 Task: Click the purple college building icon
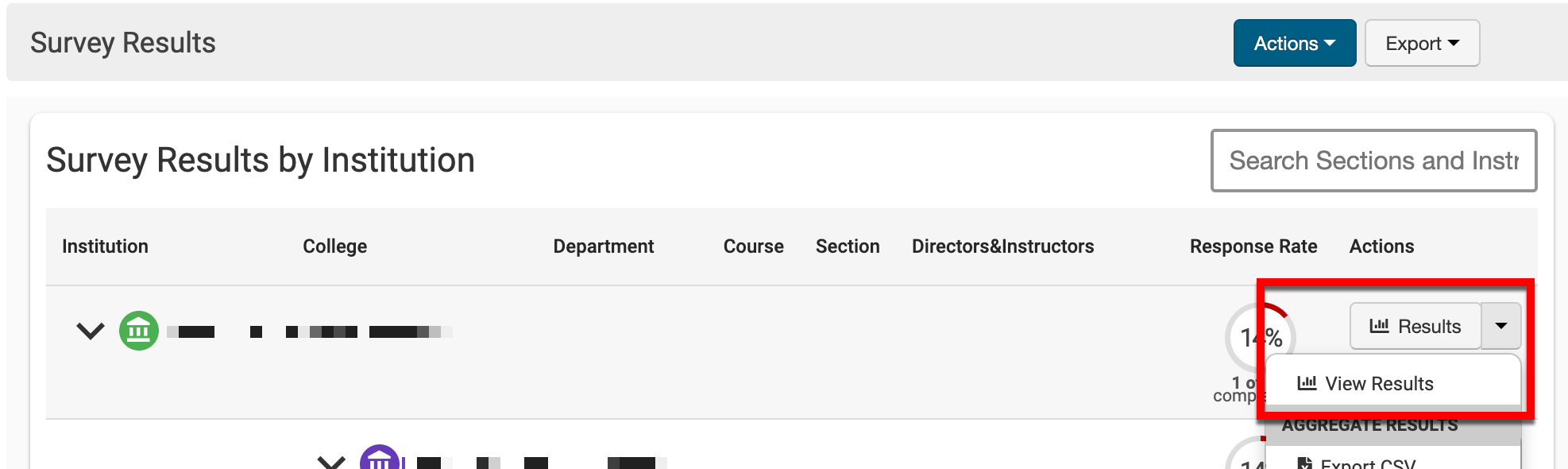click(380, 459)
